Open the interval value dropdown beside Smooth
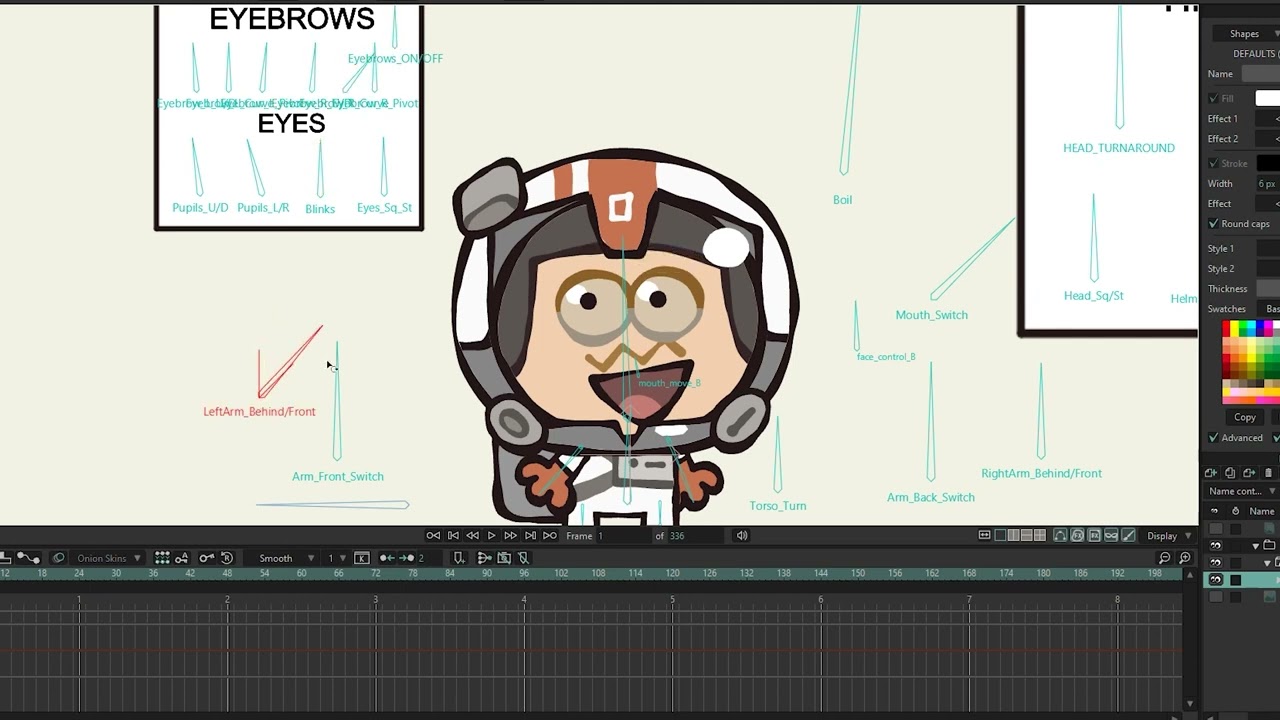This screenshot has width=1280, height=720. pyautogui.click(x=336, y=558)
